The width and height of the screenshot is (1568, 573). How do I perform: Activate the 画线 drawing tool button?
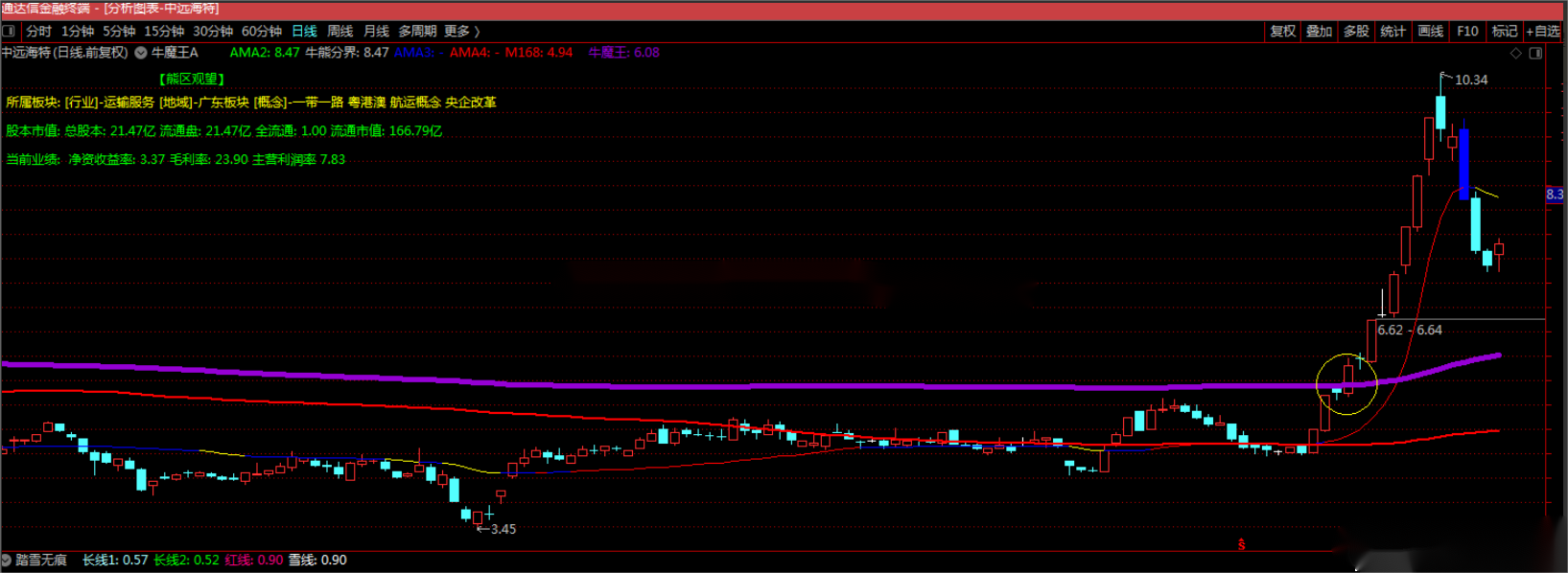tap(1431, 31)
